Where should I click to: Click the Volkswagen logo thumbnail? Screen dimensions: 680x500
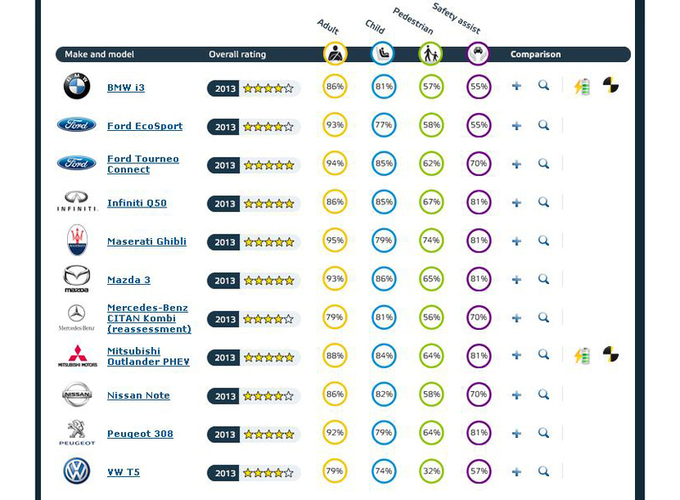pos(77,472)
